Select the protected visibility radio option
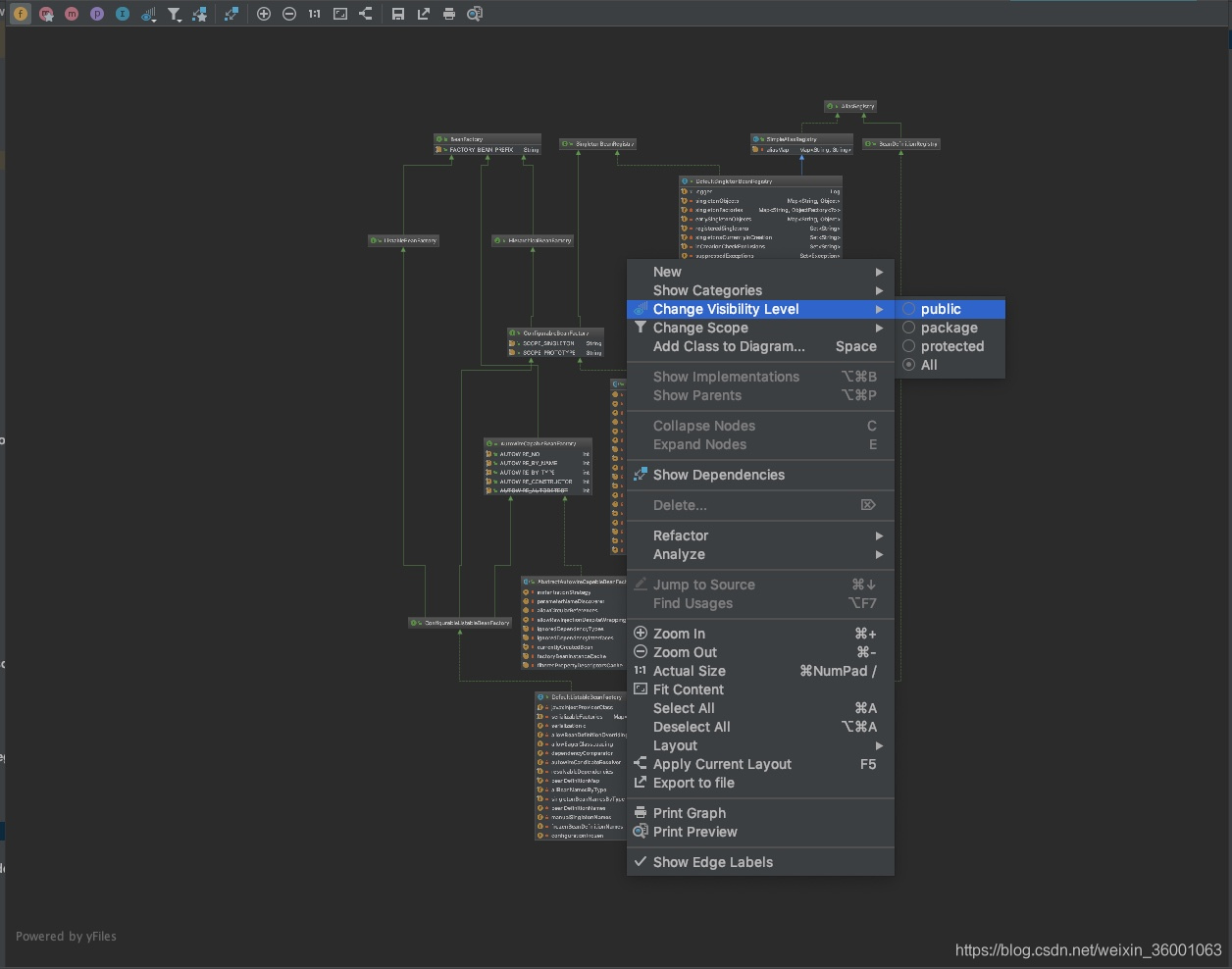 [x=950, y=346]
